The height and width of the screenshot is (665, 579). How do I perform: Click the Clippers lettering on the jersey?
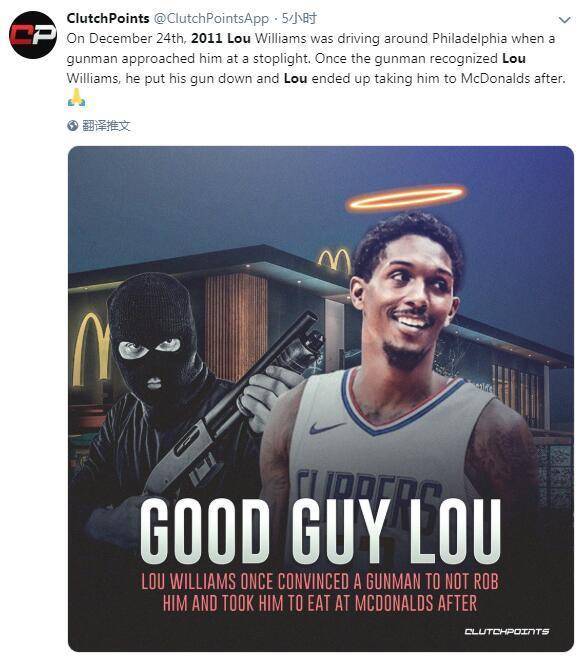click(368, 488)
